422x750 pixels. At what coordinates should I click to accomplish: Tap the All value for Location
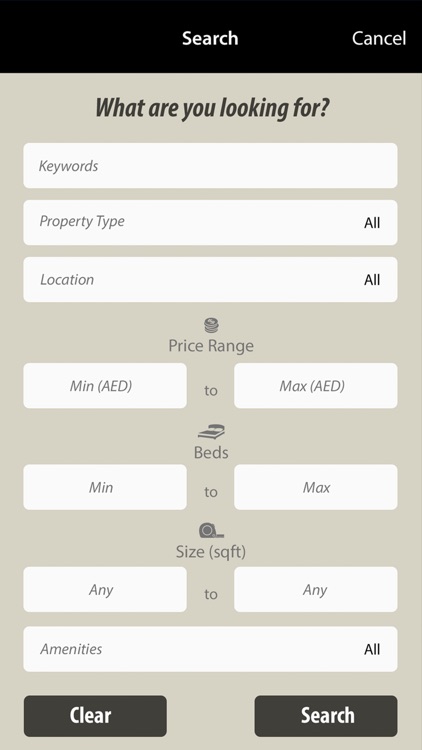[x=372, y=280]
